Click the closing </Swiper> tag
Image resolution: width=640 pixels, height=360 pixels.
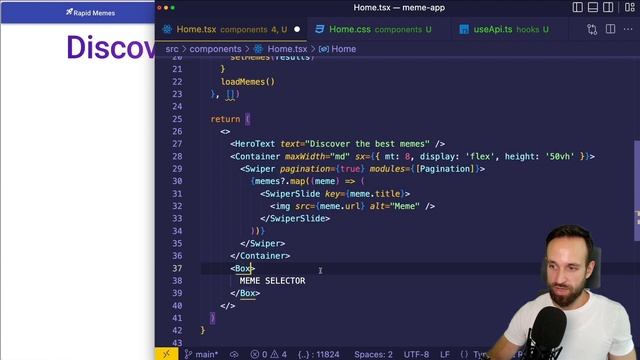tap(262, 243)
